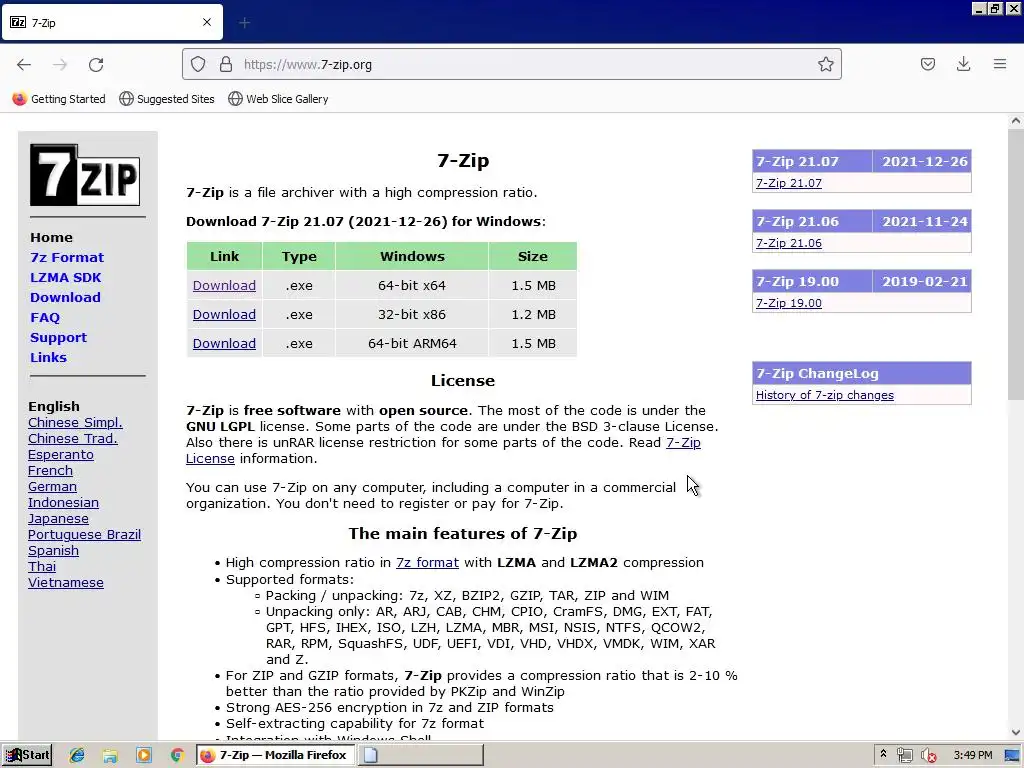Switch language to Esperanto

[x=61, y=455]
